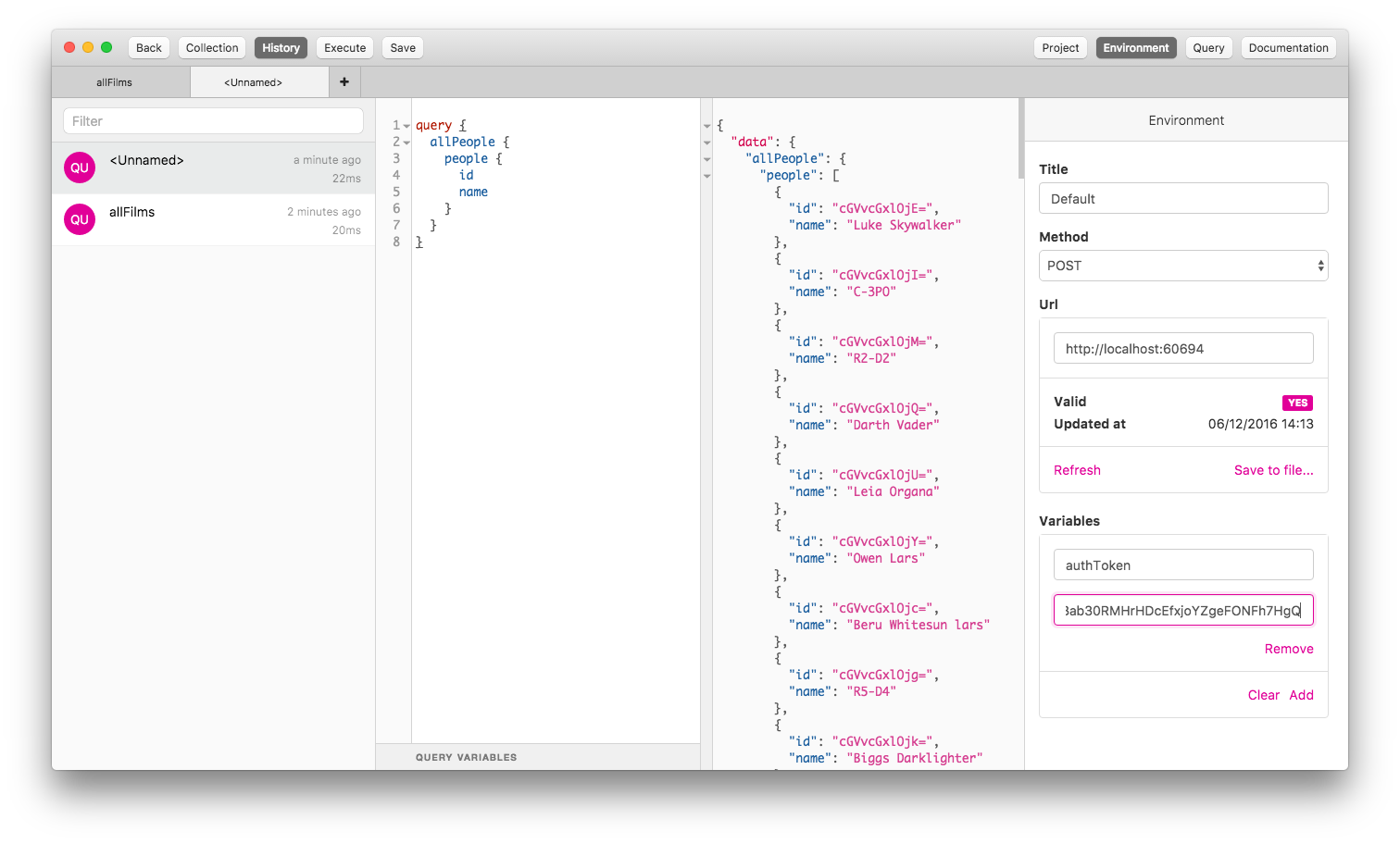Open the Method dropdown showing POST
1400x844 pixels.
[1183, 266]
